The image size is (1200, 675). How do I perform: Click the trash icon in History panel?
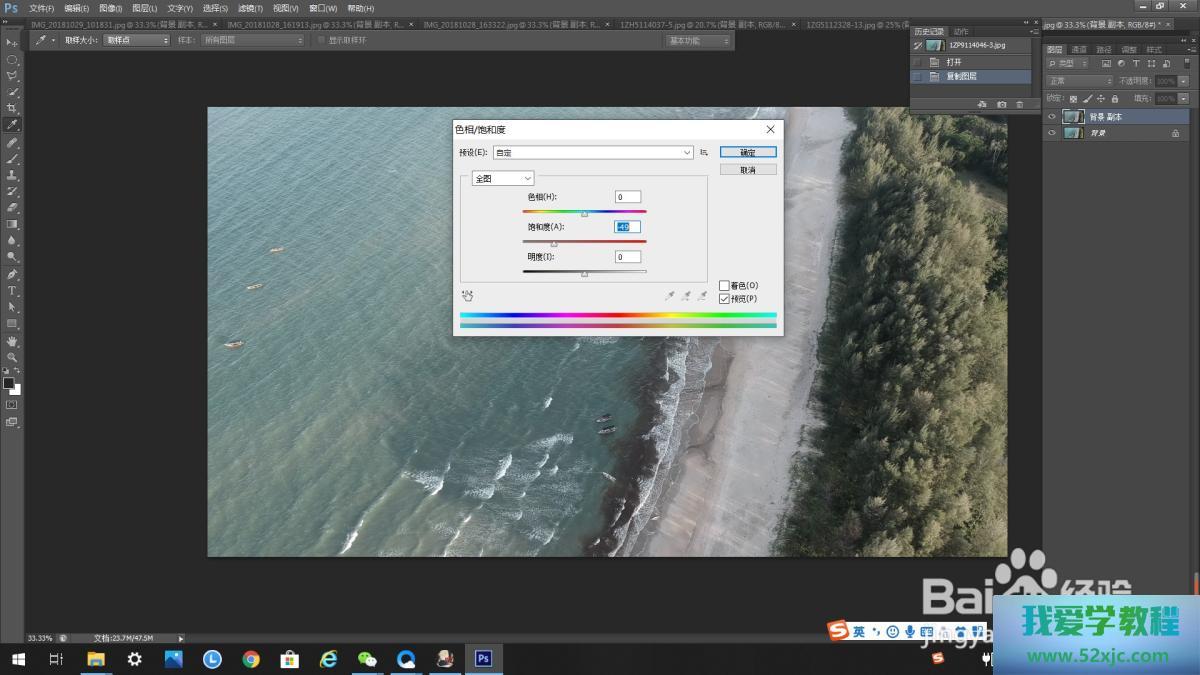(1019, 104)
